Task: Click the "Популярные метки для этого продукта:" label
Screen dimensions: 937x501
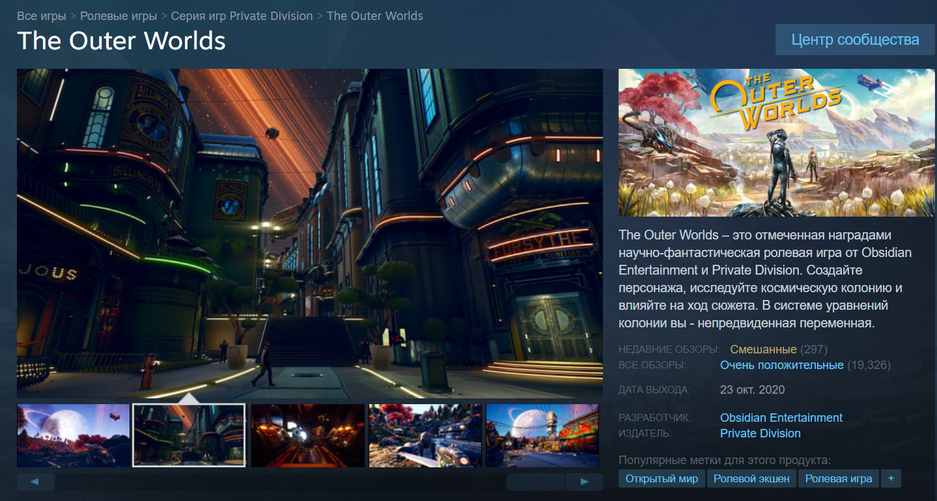Action: coord(724,460)
